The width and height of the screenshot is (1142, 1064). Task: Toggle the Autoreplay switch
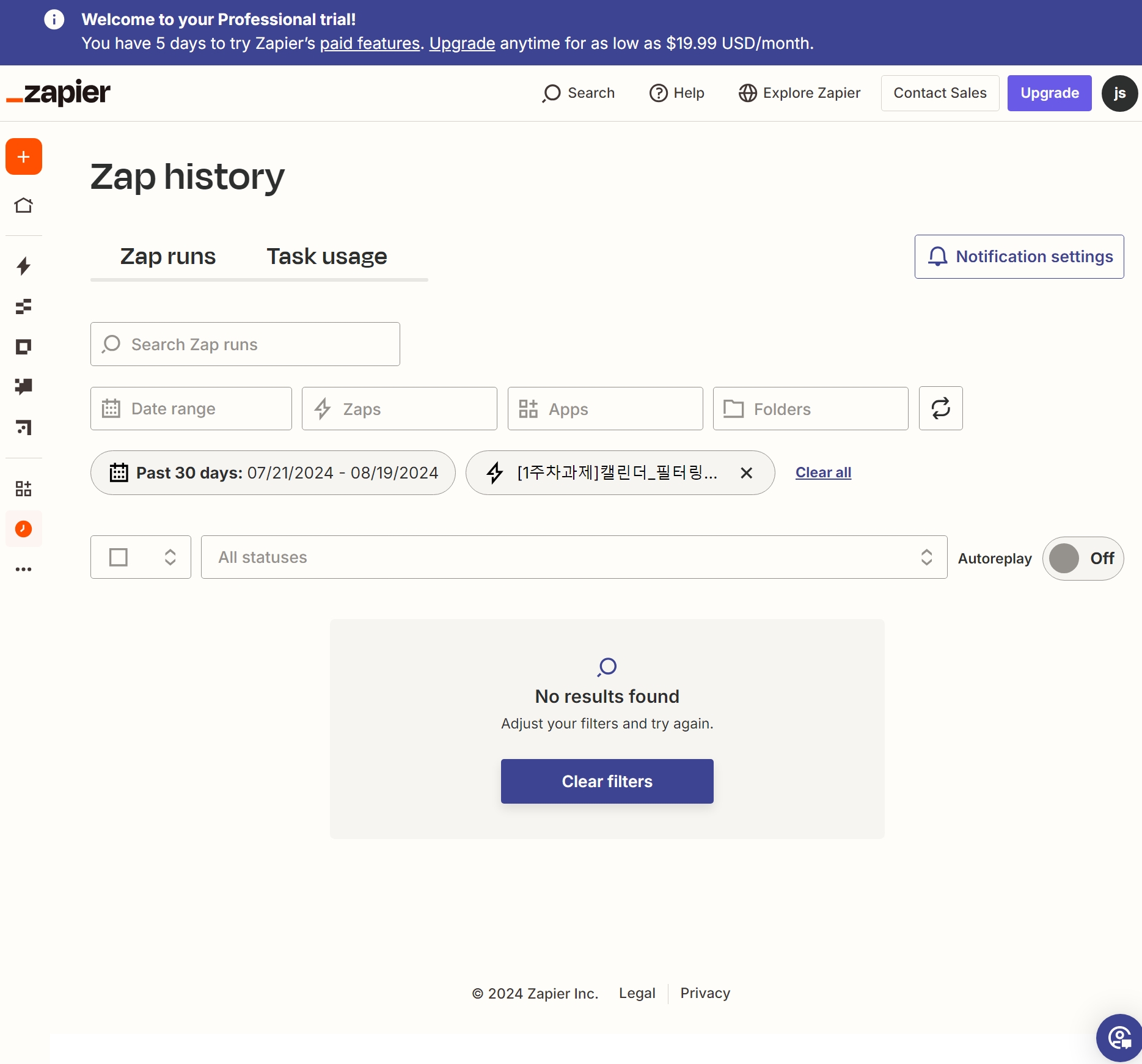1083,558
